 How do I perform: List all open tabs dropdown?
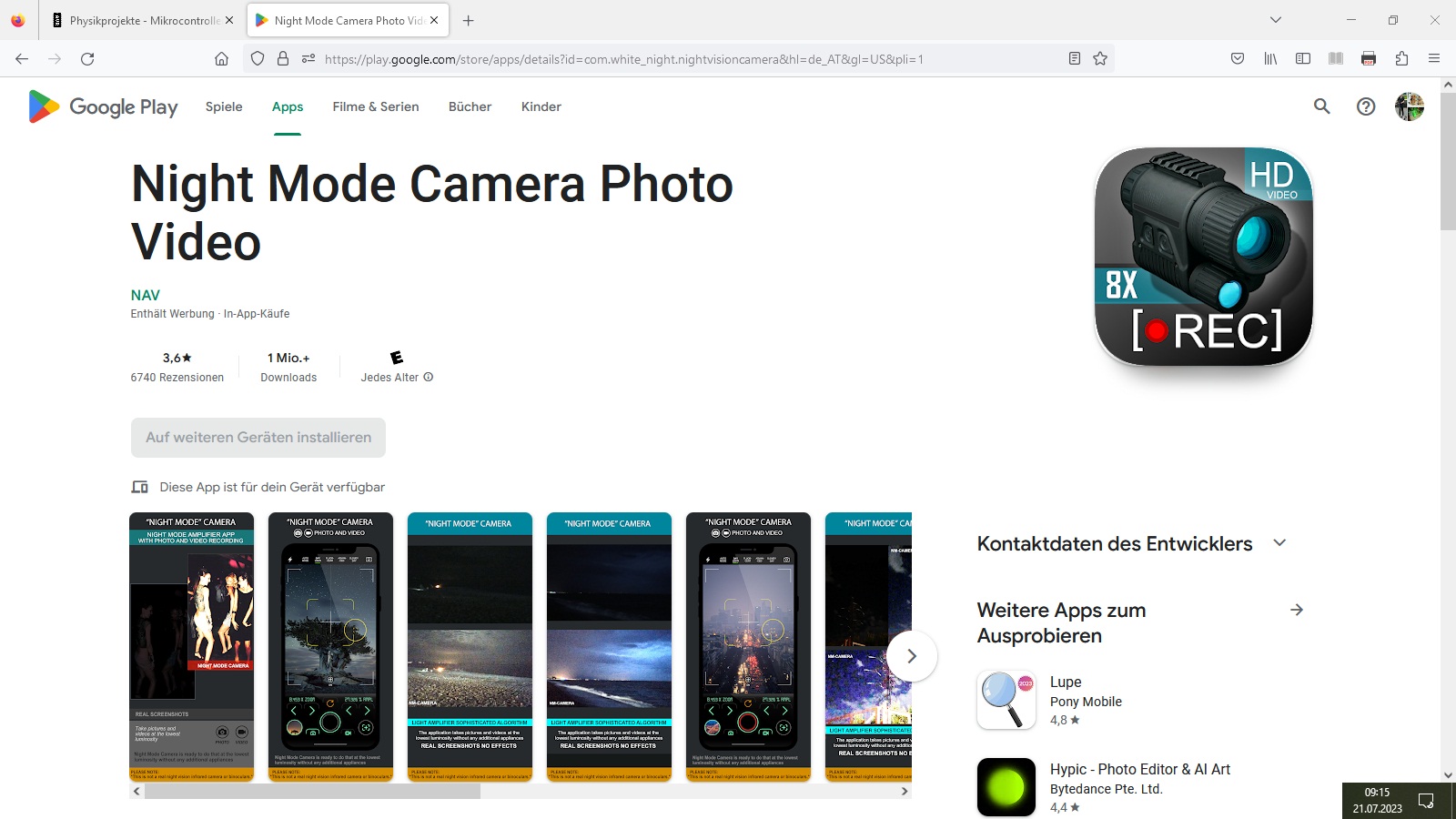(x=1276, y=20)
